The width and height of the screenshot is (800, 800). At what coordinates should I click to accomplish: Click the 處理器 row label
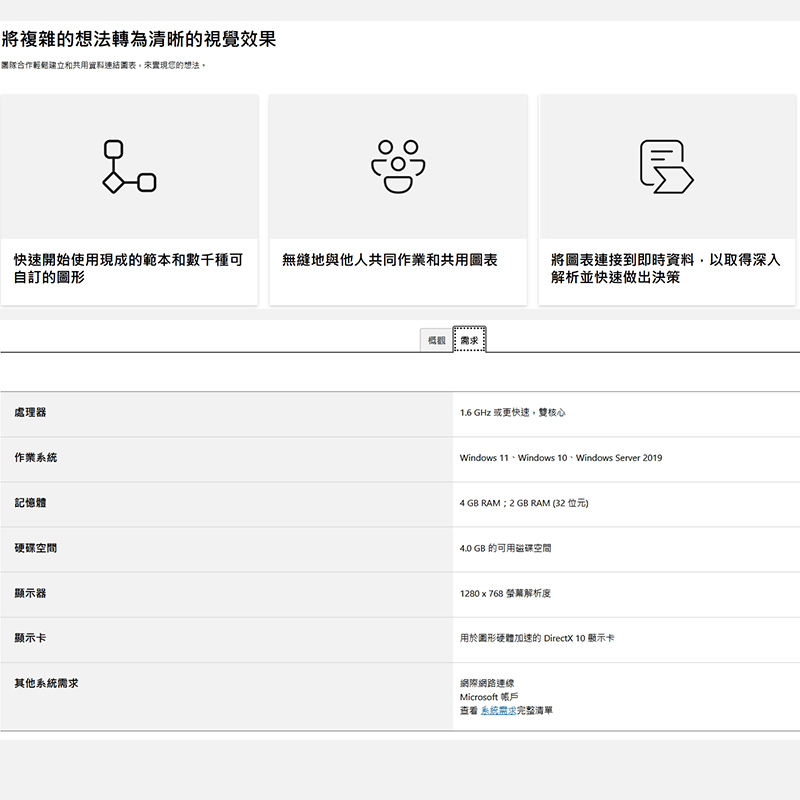(30, 412)
